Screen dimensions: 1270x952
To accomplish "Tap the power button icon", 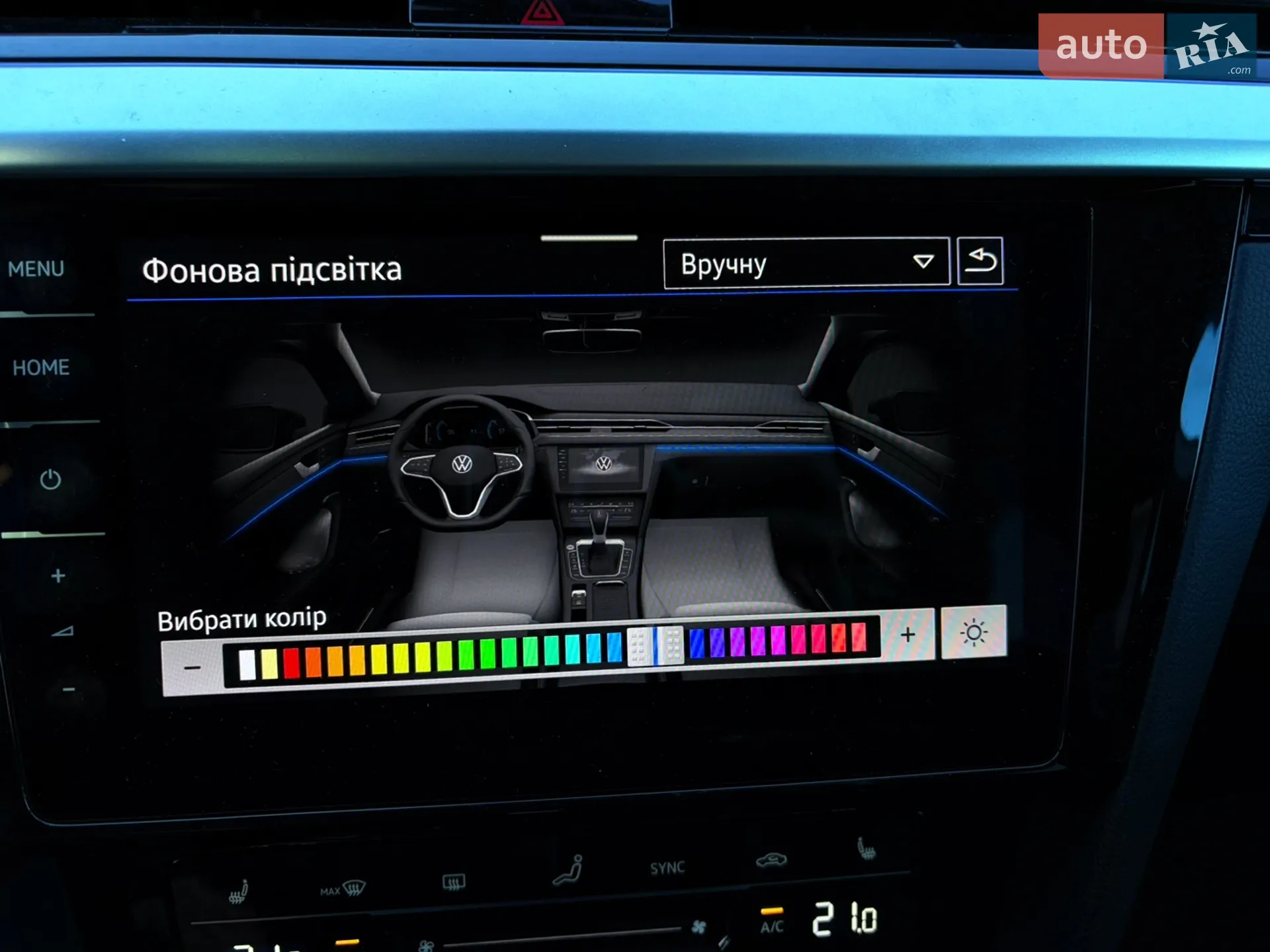I will [x=50, y=479].
